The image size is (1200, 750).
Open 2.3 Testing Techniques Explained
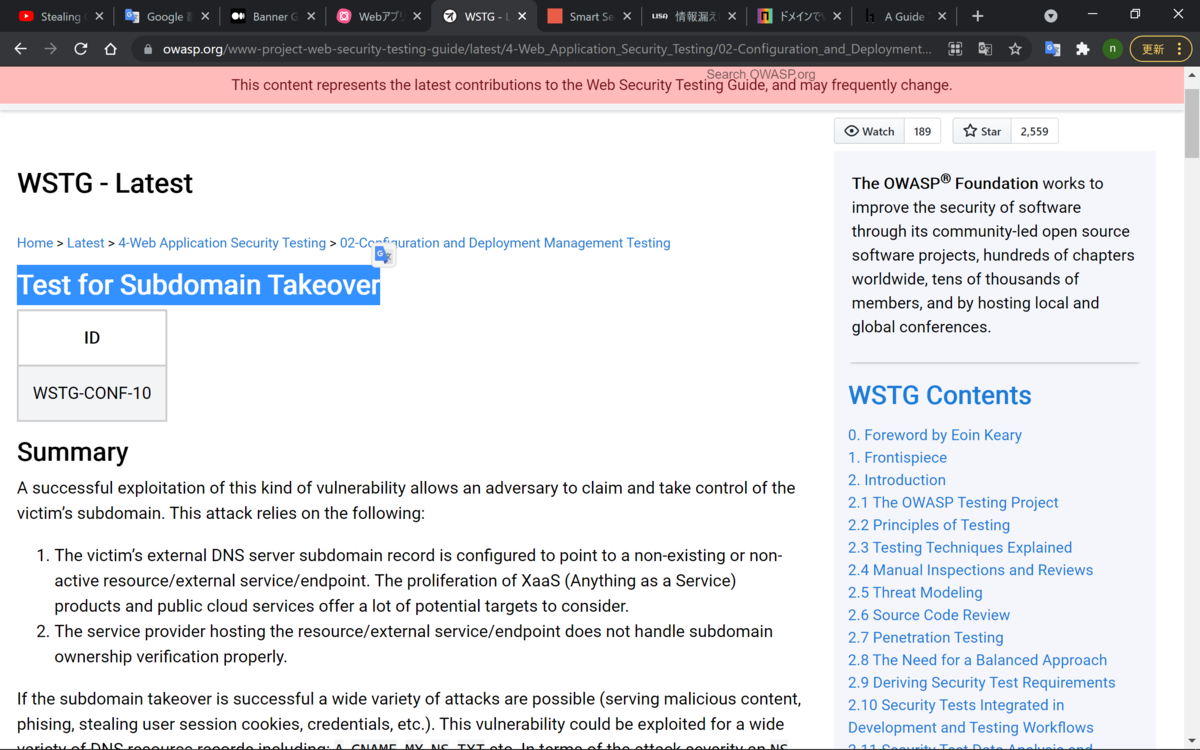pos(960,547)
